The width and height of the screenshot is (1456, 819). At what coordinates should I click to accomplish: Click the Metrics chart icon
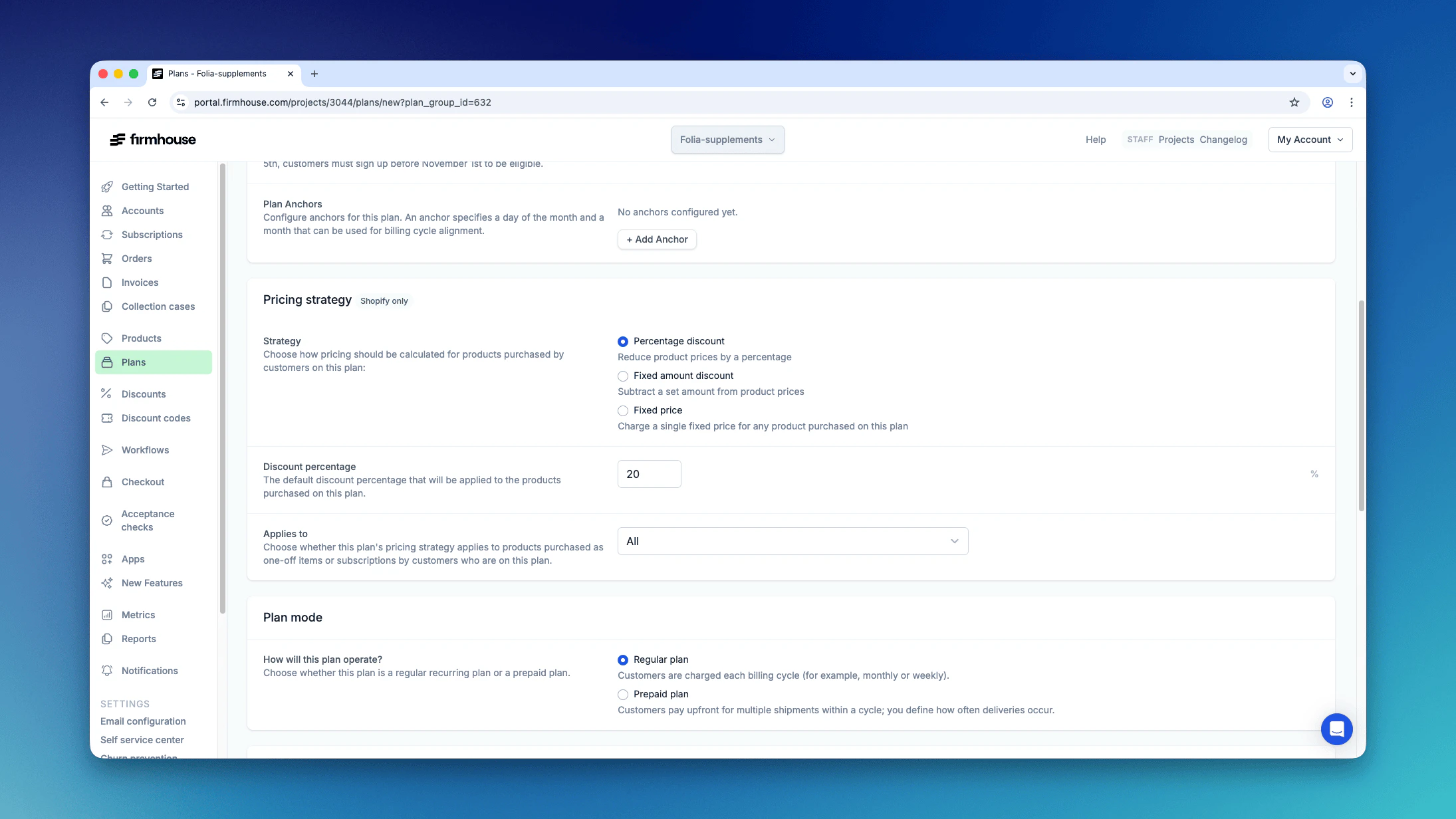(107, 615)
